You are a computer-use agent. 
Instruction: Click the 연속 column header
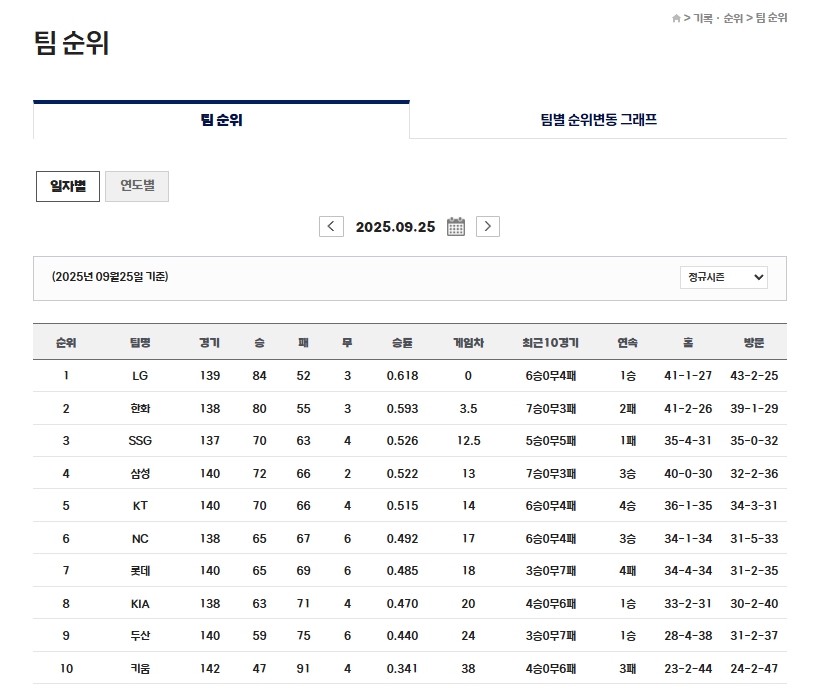628,343
